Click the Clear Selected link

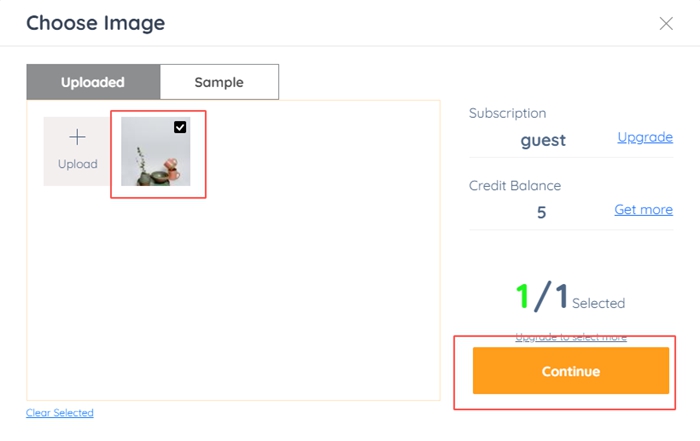60,412
